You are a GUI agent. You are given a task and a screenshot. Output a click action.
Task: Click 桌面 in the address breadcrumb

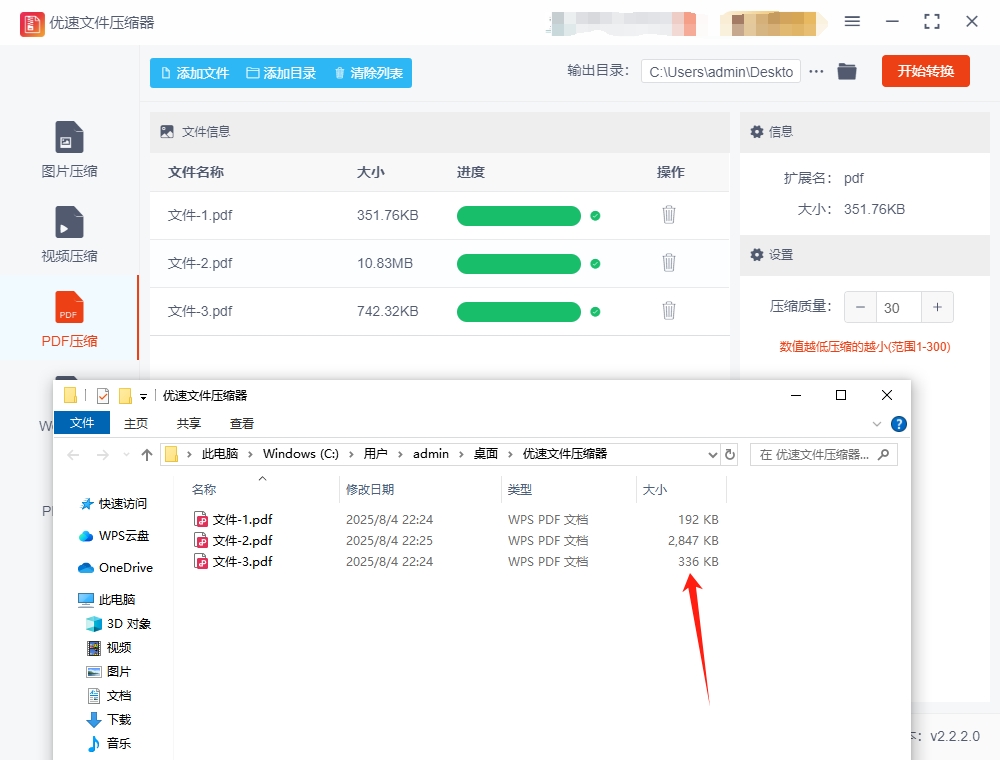(485, 454)
